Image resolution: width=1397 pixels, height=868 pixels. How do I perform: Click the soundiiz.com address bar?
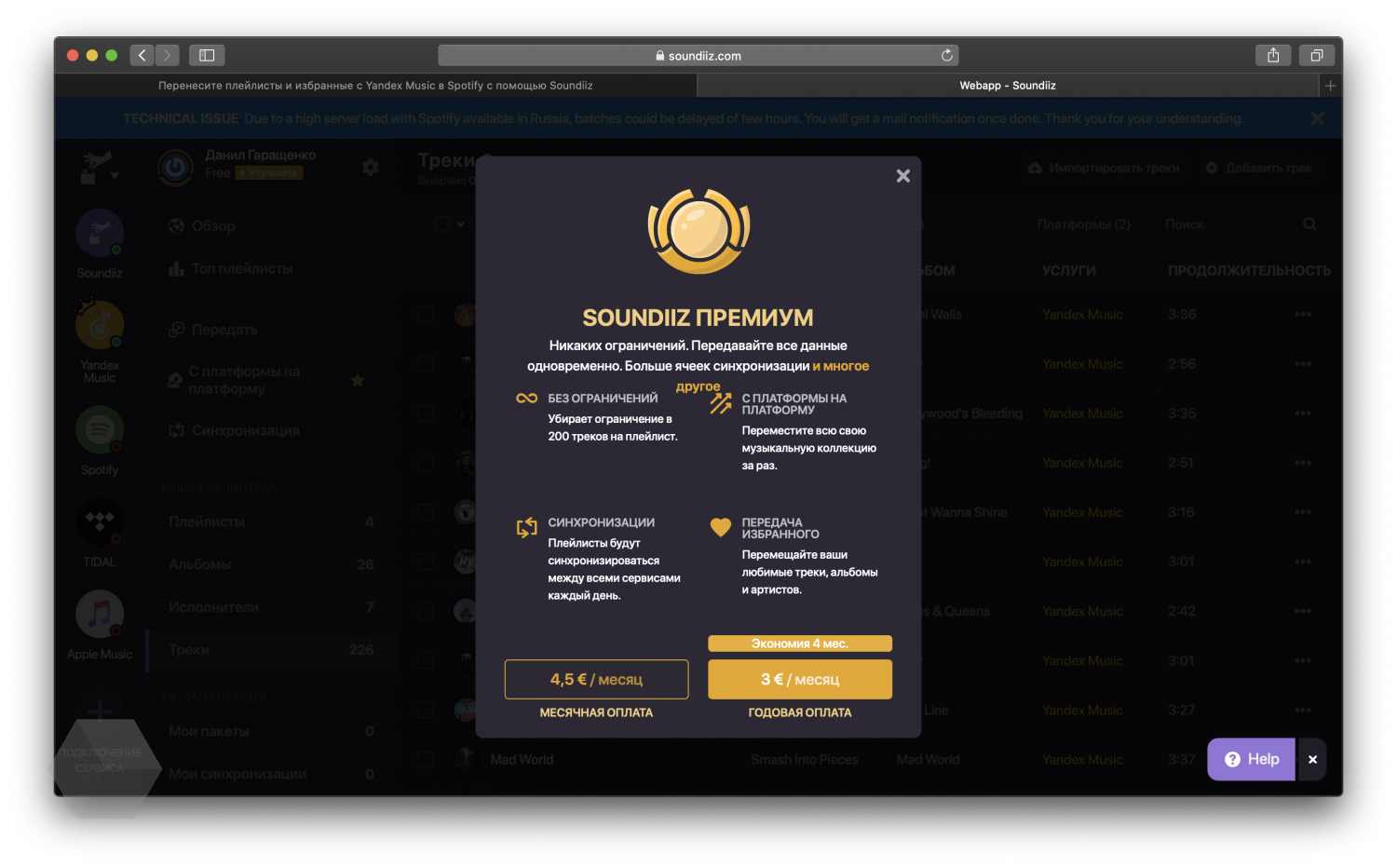698,55
